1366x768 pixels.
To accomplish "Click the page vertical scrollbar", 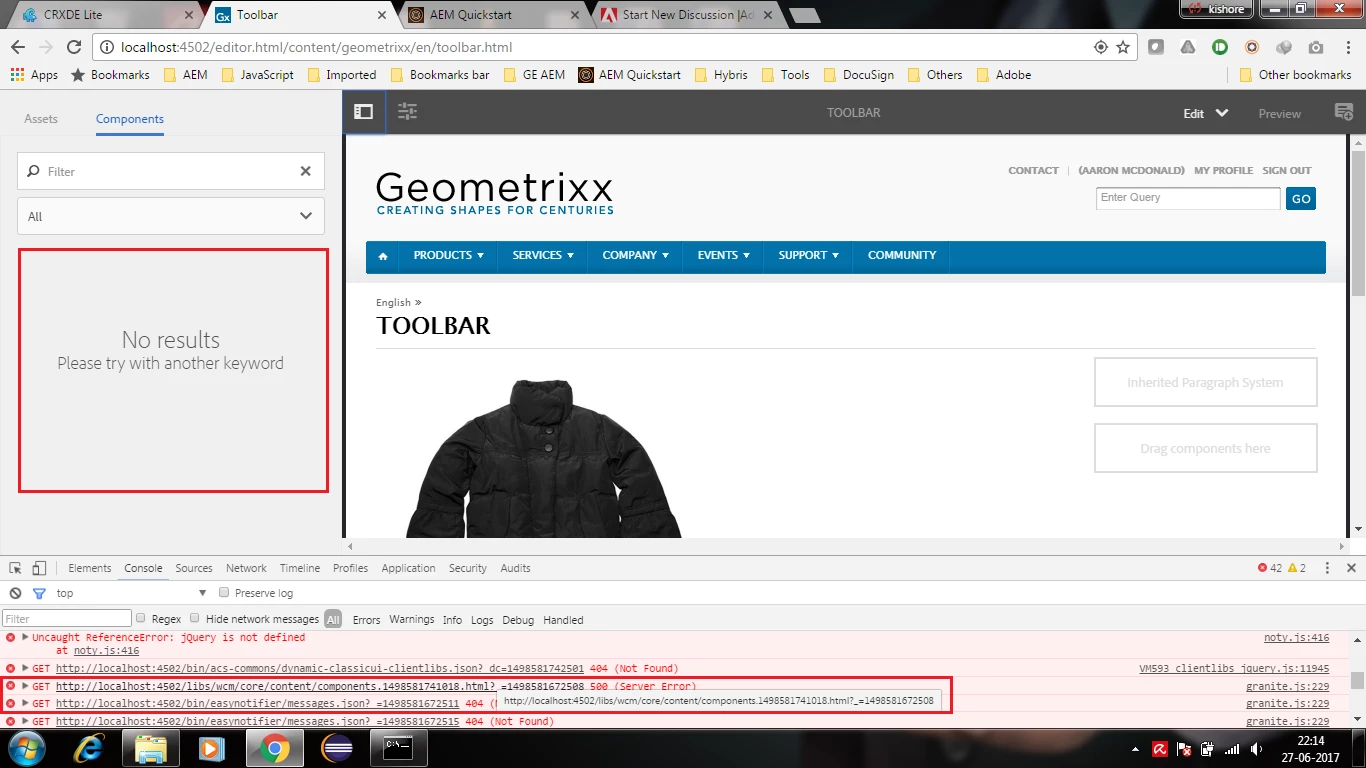I will click(1358, 224).
